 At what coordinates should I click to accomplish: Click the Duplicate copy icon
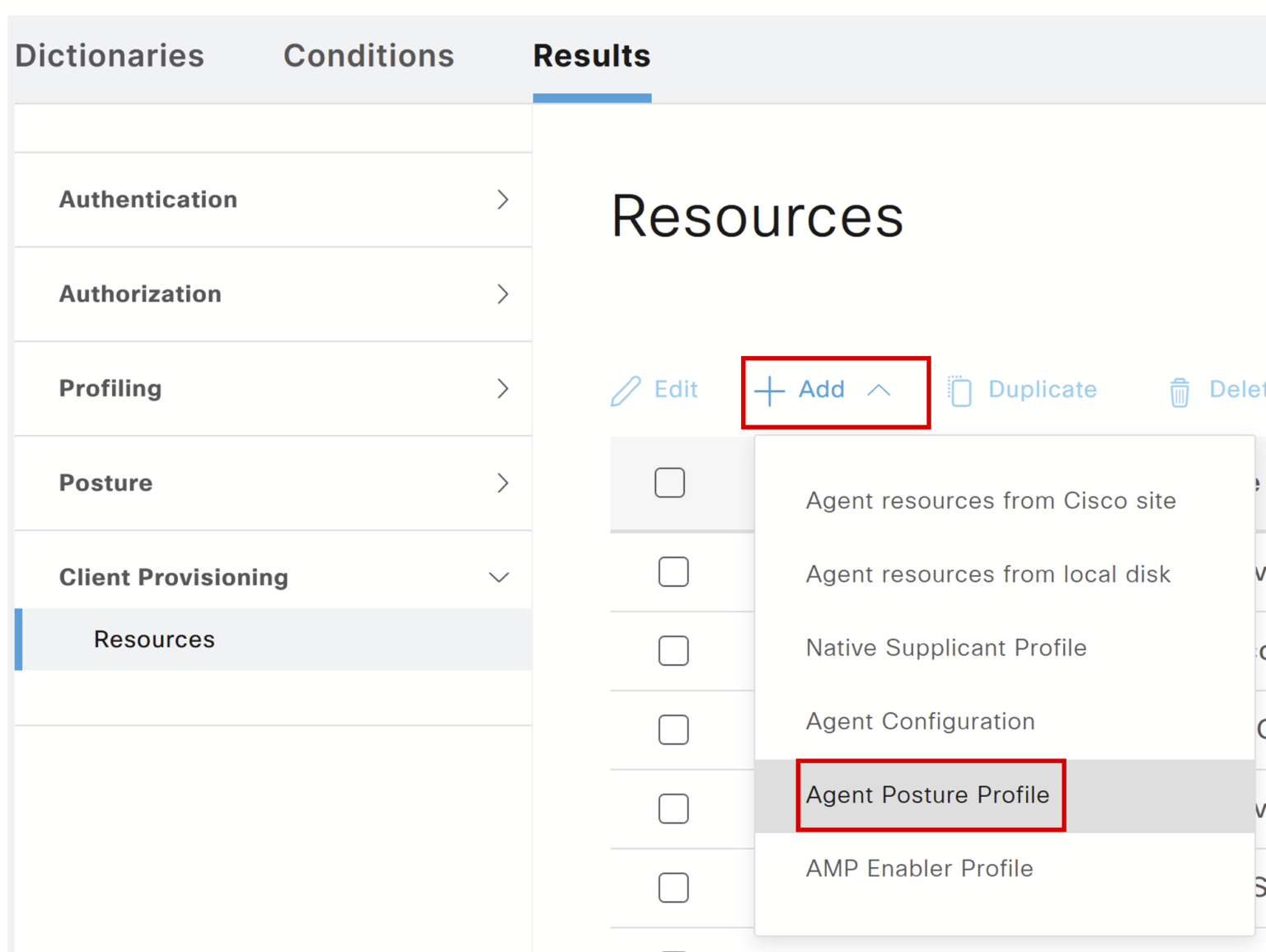click(959, 390)
